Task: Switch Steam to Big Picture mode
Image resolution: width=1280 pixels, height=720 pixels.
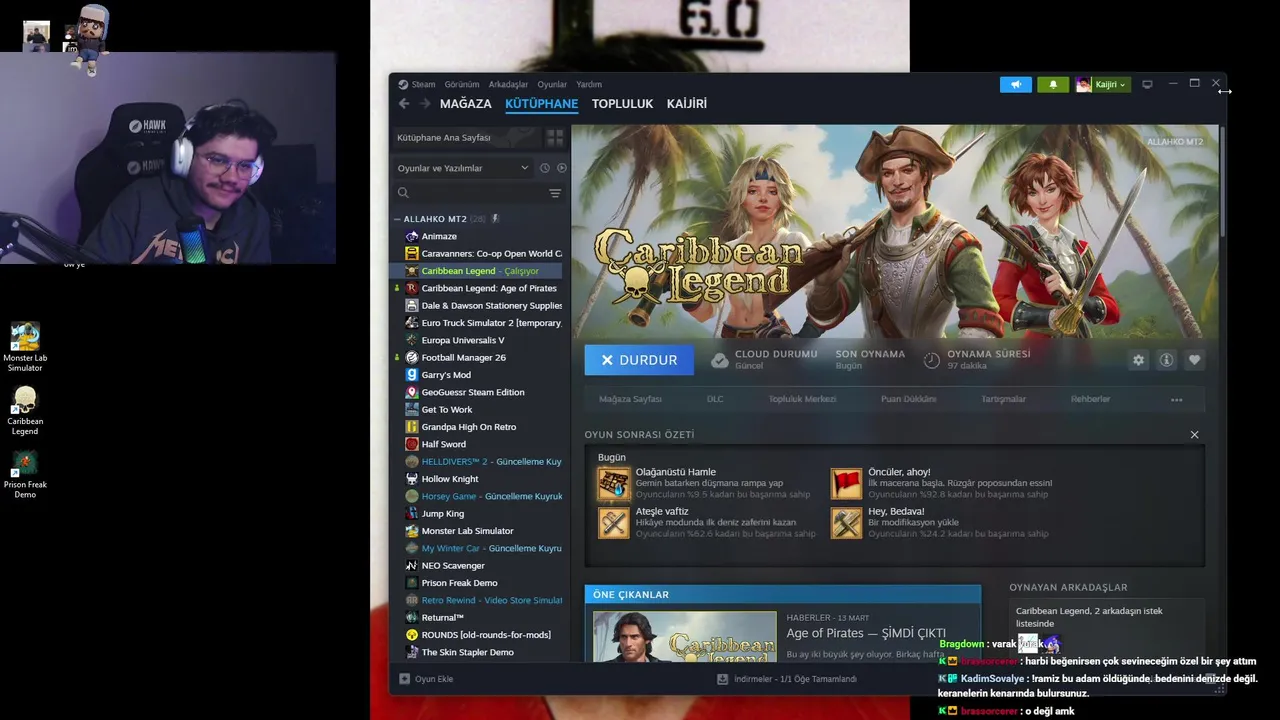Action: (1147, 84)
